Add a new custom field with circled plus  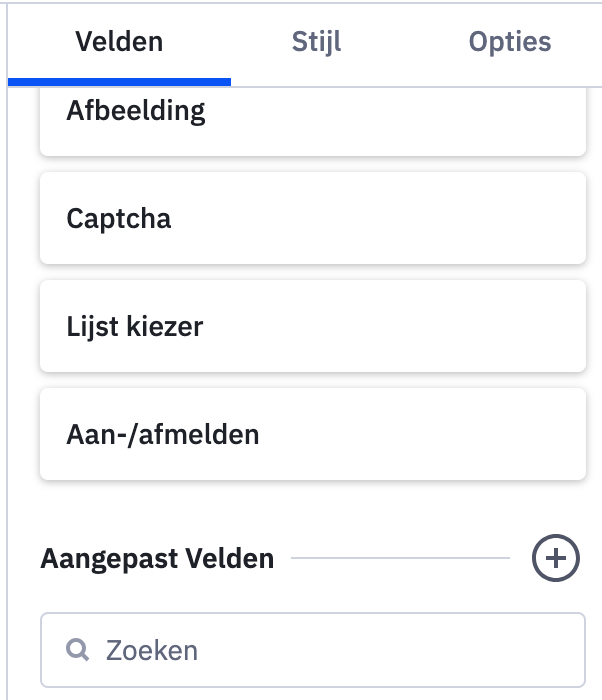(x=555, y=558)
